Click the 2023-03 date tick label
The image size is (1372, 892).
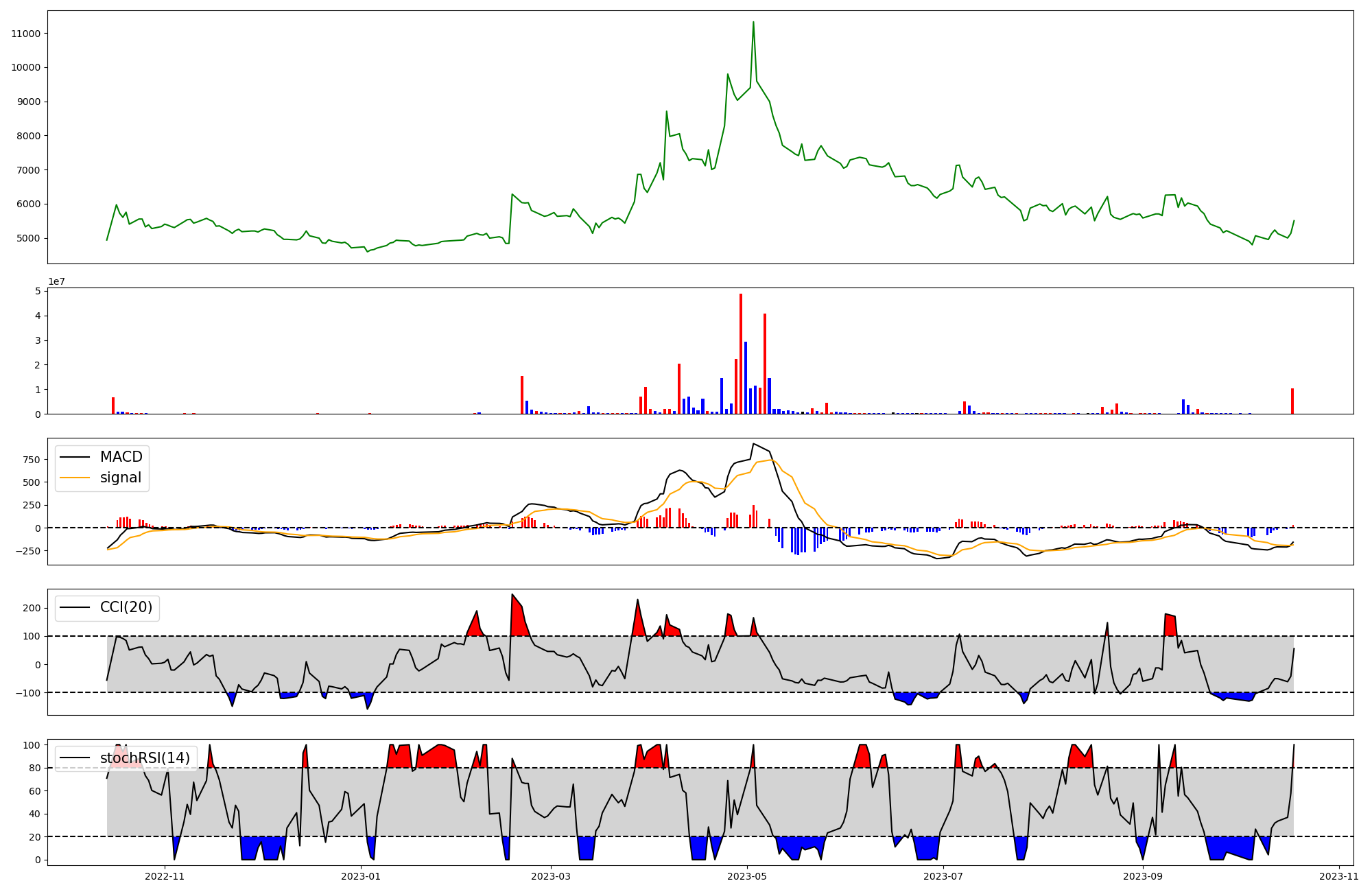pyautogui.click(x=551, y=876)
